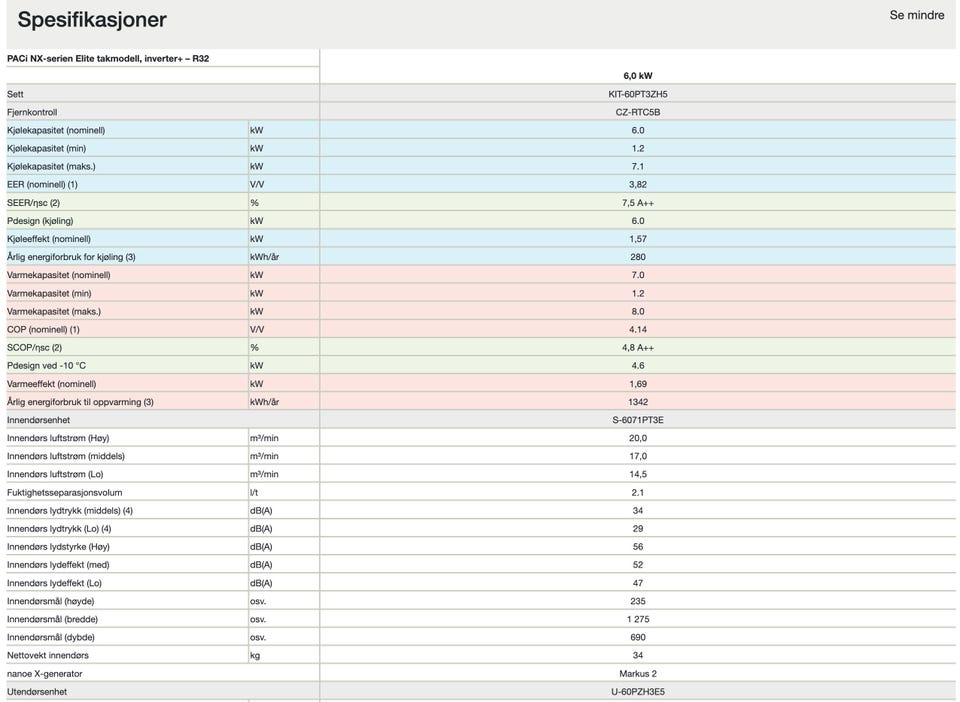
Task: Select the Innendørsmål (høyde) value 235
Action: [637, 602]
